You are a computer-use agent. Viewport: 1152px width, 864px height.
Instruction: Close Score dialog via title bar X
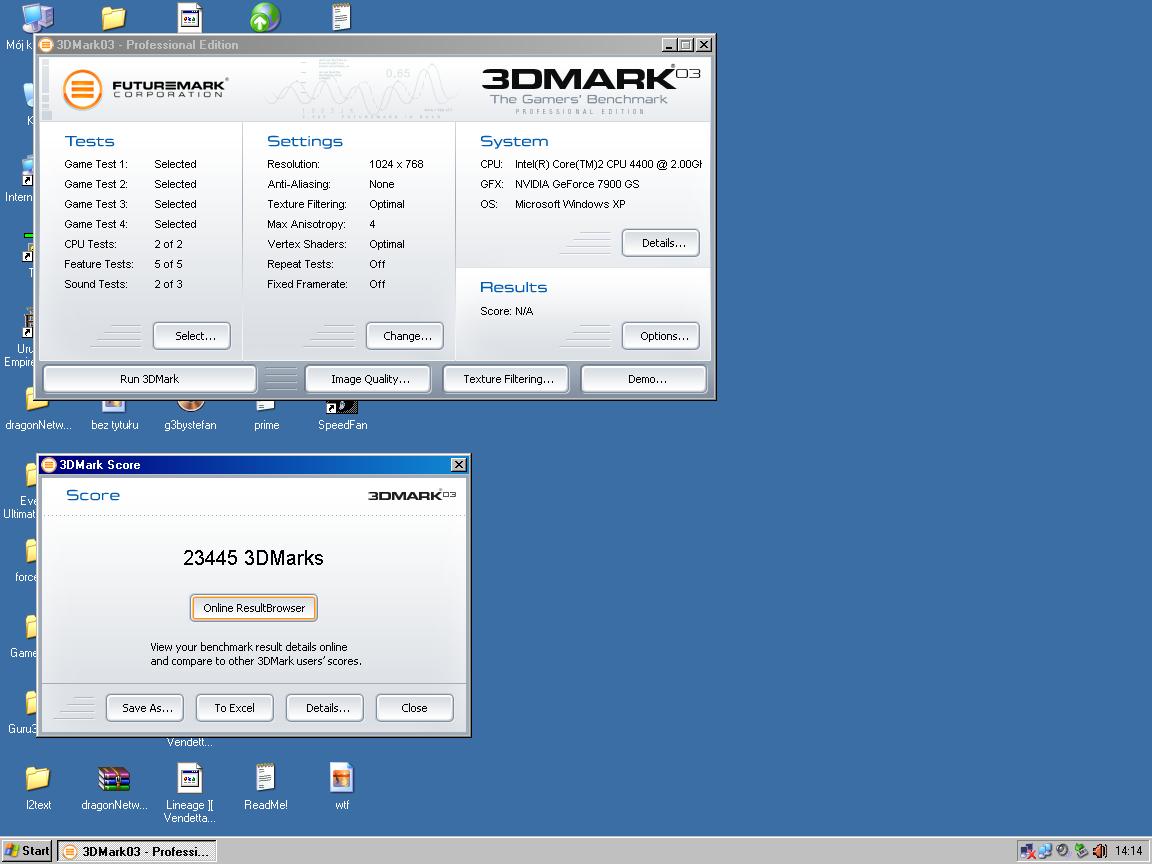[458, 464]
